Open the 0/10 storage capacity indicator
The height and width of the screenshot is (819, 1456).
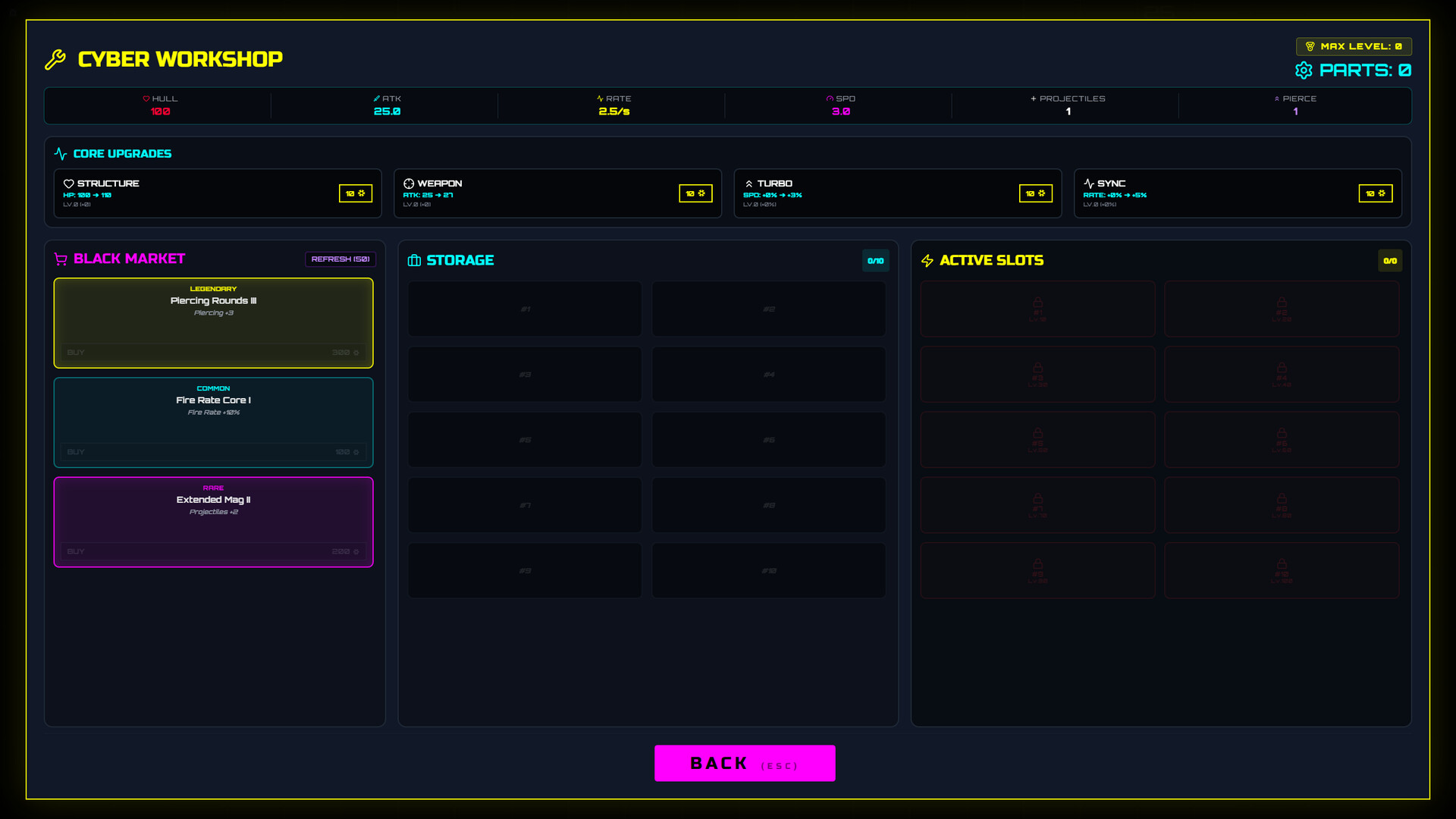[x=875, y=260]
